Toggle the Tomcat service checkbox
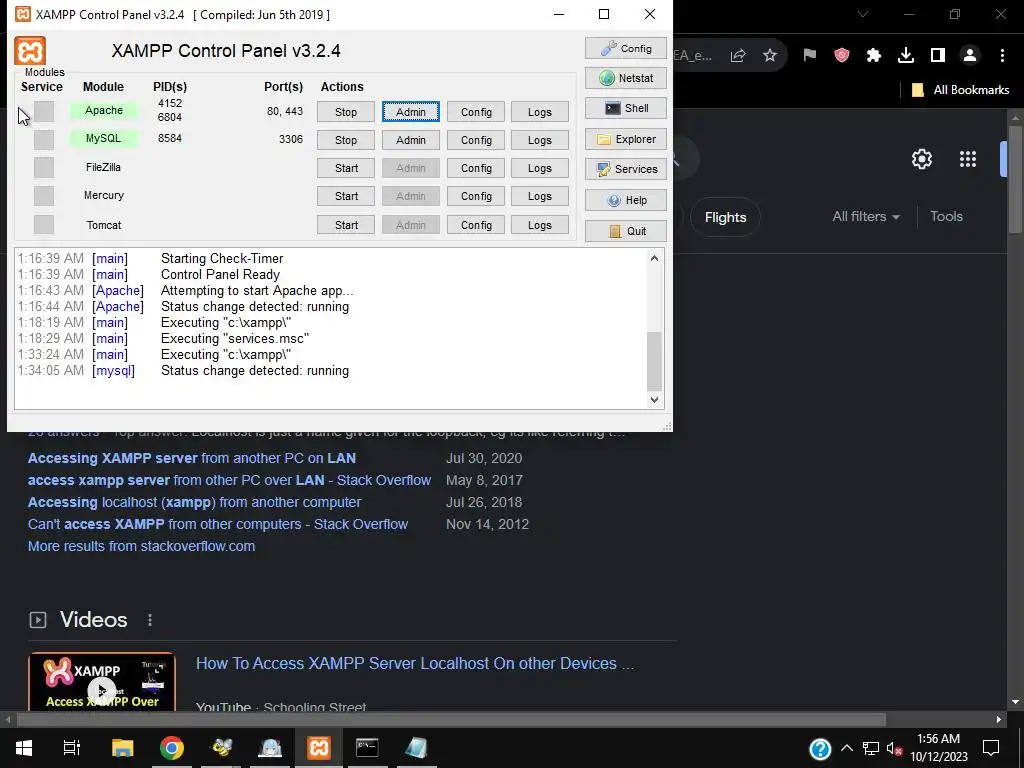This screenshot has height=768, width=1024. [44, 224]
